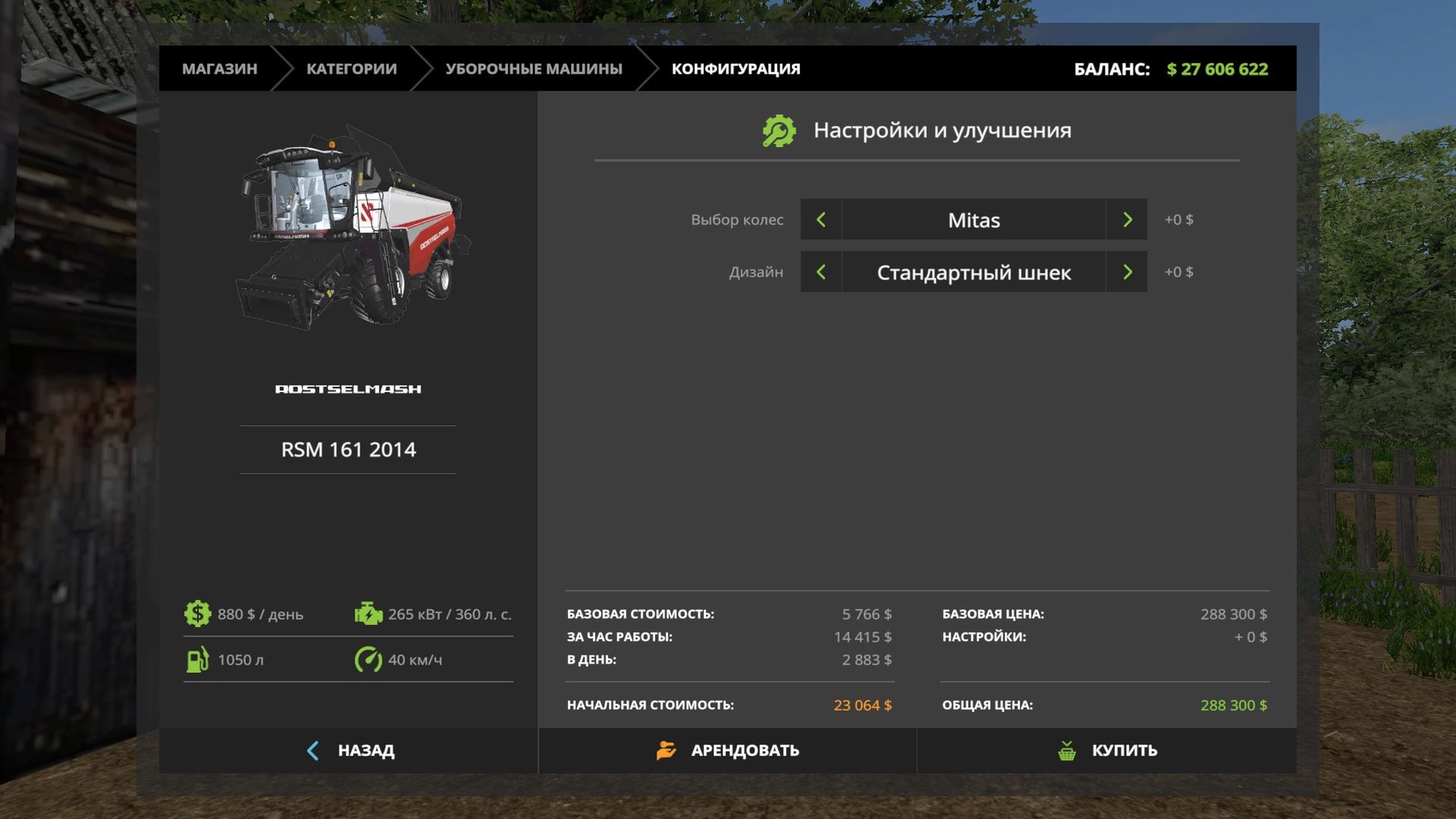Click the shopping basket icon beside Купить

tap(1067, 750)
